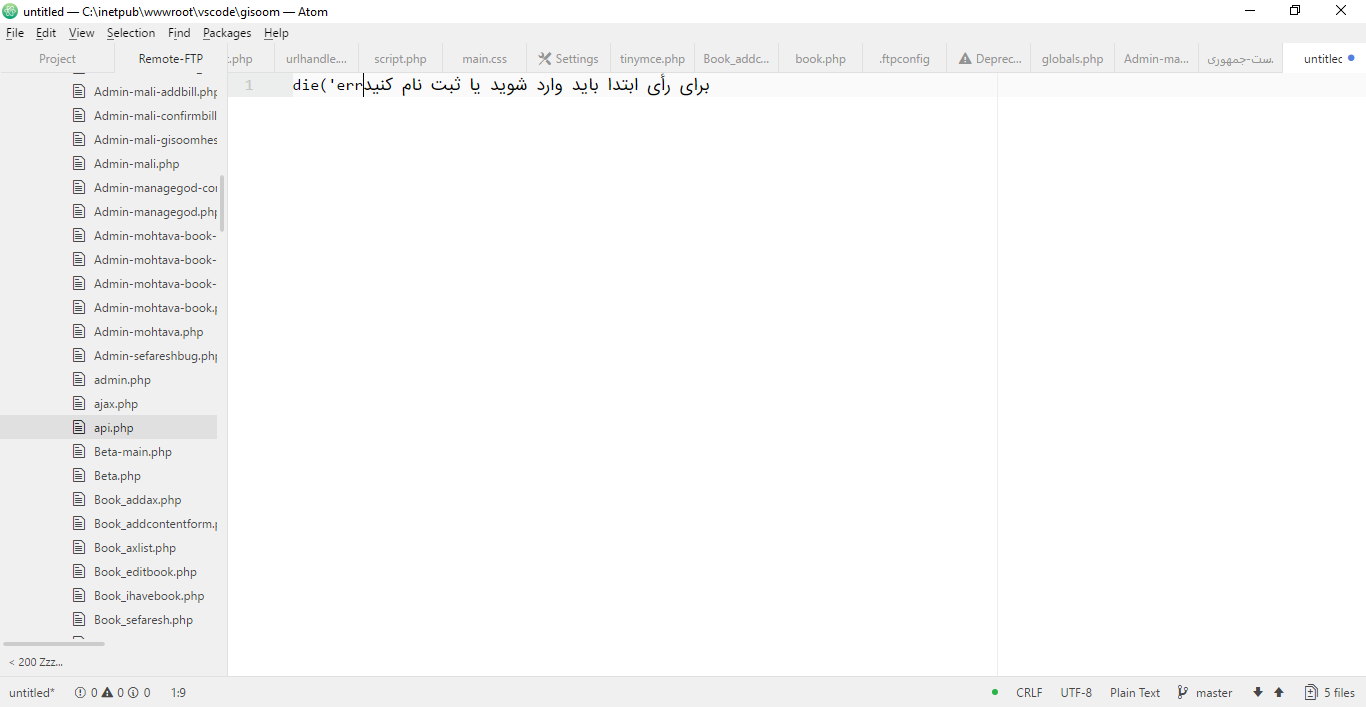Click file icon next to Beta.php
This screenshot has width=1366, height=707.
point(80,476)
